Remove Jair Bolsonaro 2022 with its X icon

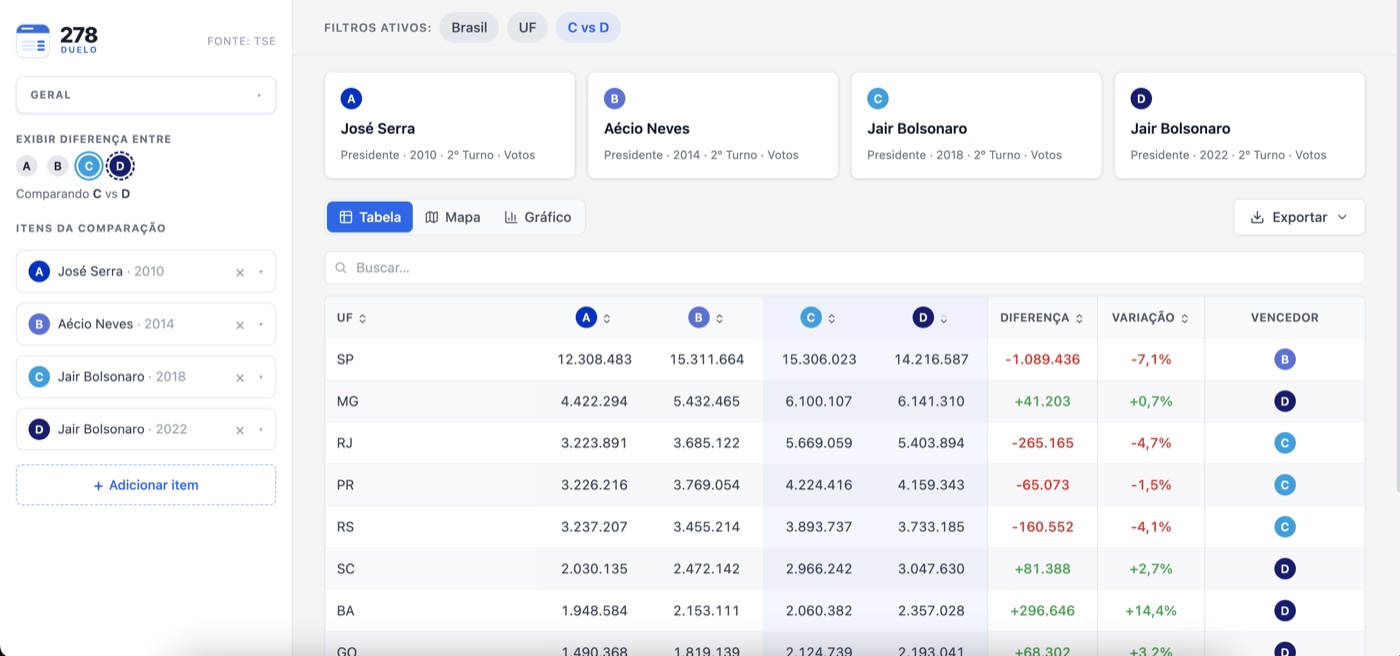coord(240,430)
